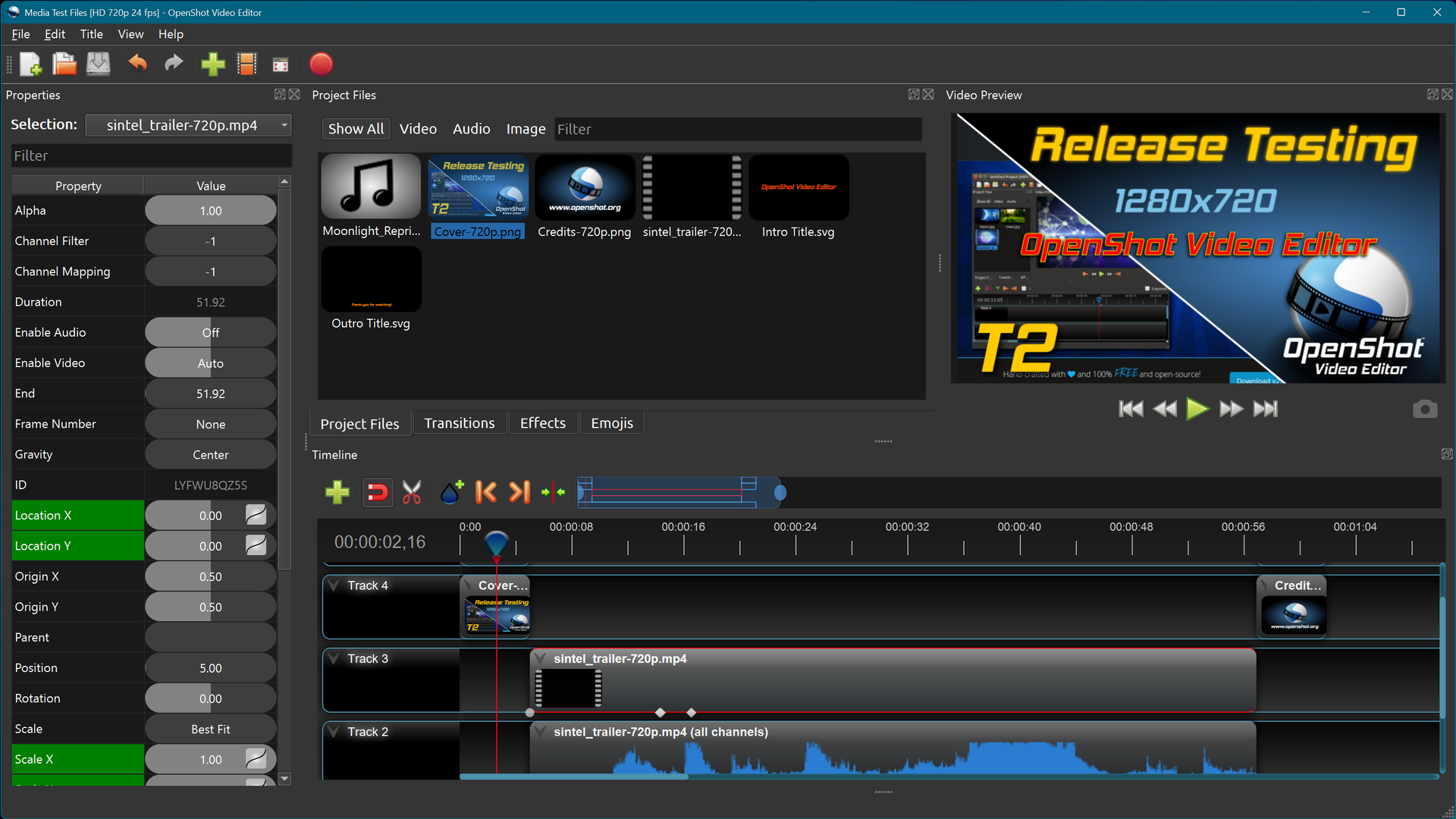Screen dimensions: 1456x819
Task: Open the Selection dropdown in Properties
Action: click(188, 125)
